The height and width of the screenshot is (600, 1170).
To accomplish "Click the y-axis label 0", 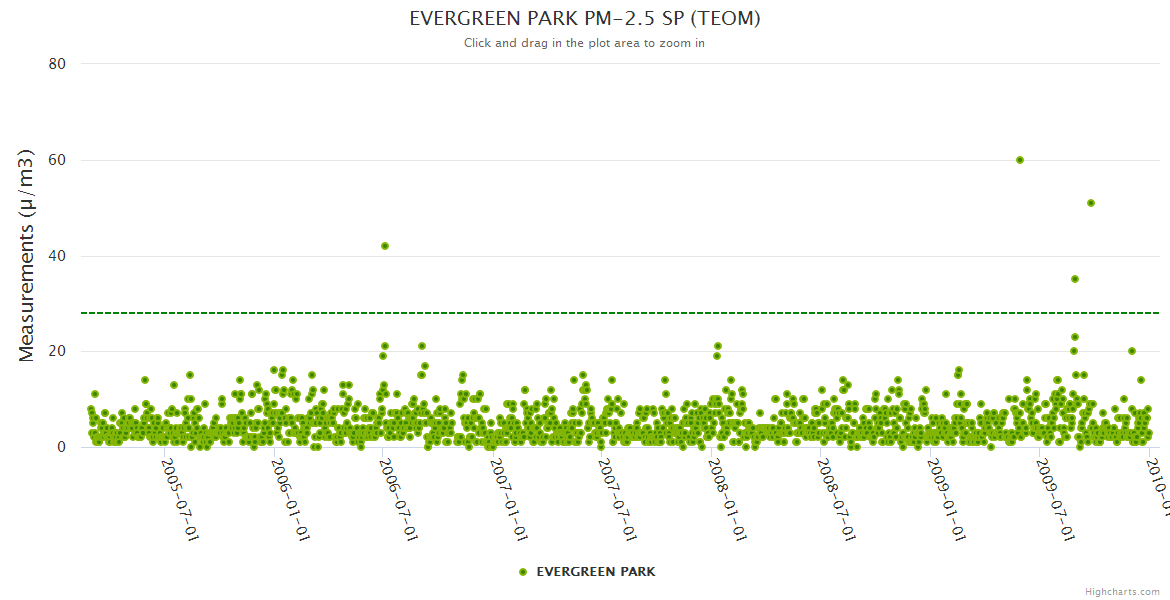I will [61, 448].
